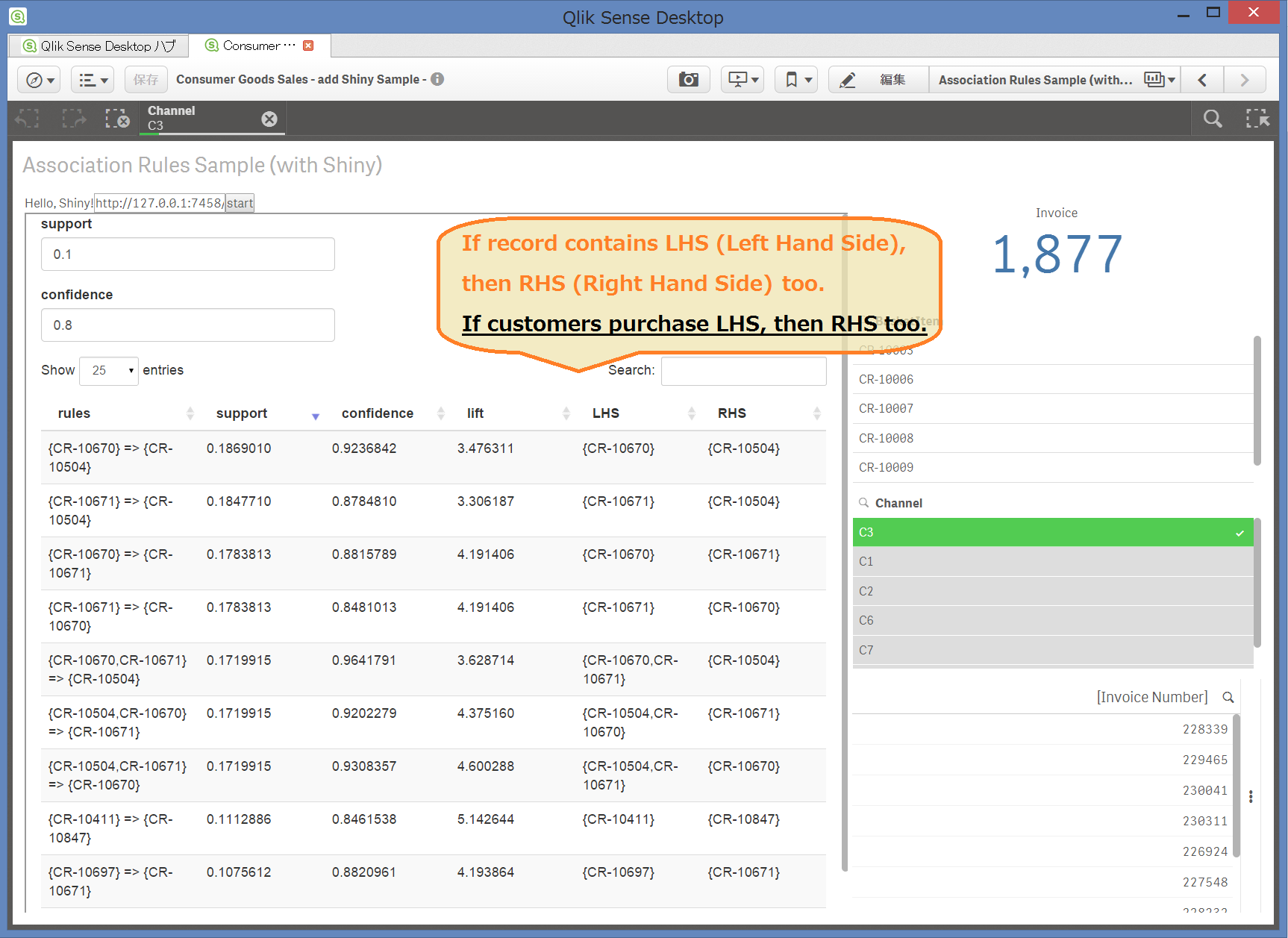Open the Show entries dropdown
Viewport: 1288px width, 938px height.
(109, 371)
